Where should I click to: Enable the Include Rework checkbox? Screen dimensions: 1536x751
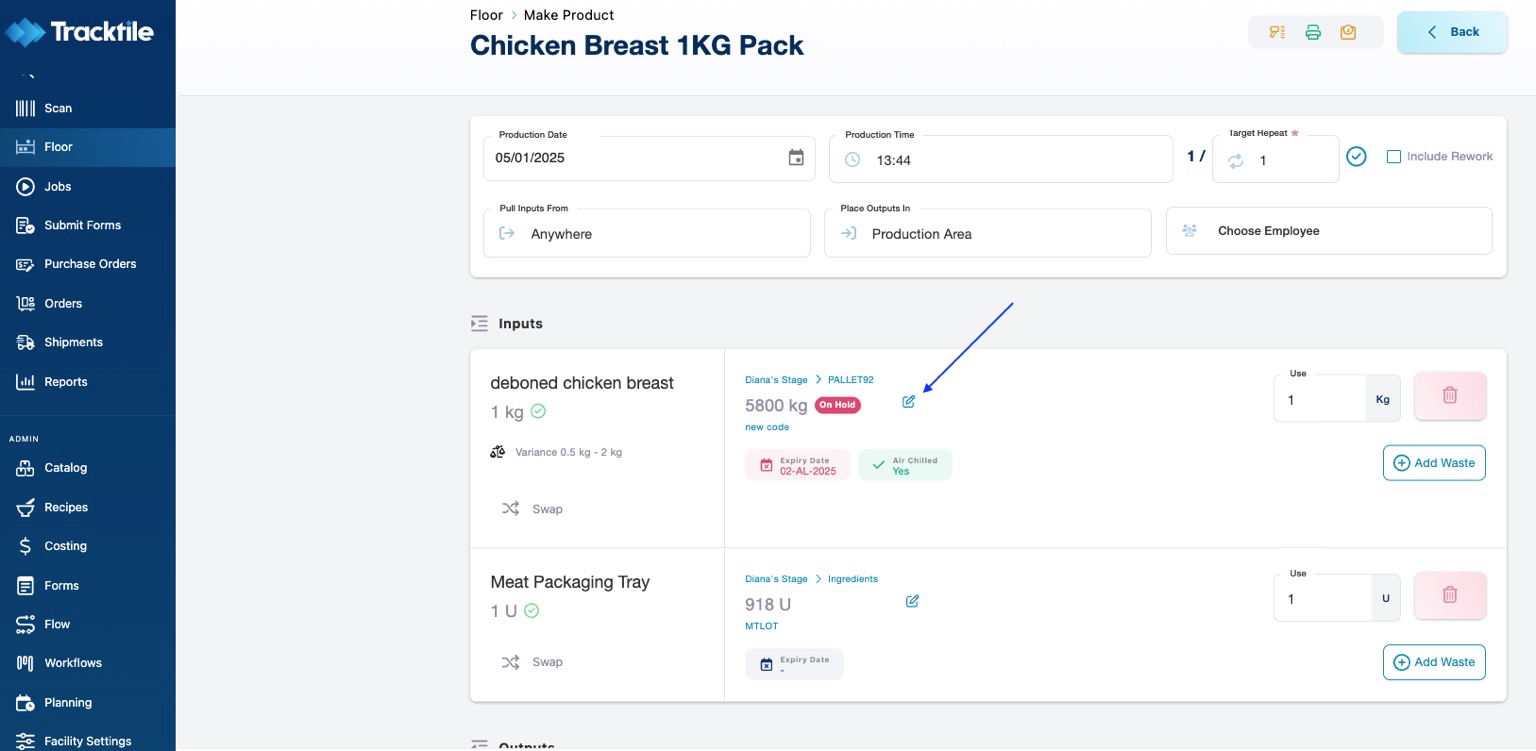[1393, 157]
